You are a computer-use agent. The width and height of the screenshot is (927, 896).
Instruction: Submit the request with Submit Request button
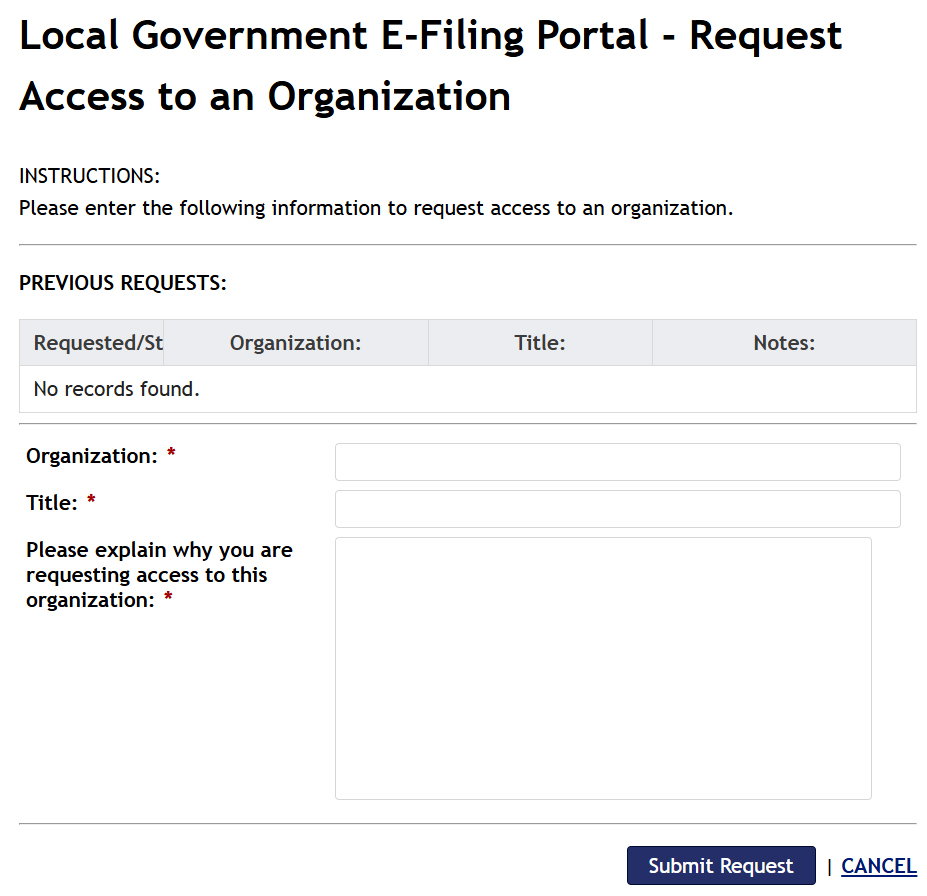point(721,866)
